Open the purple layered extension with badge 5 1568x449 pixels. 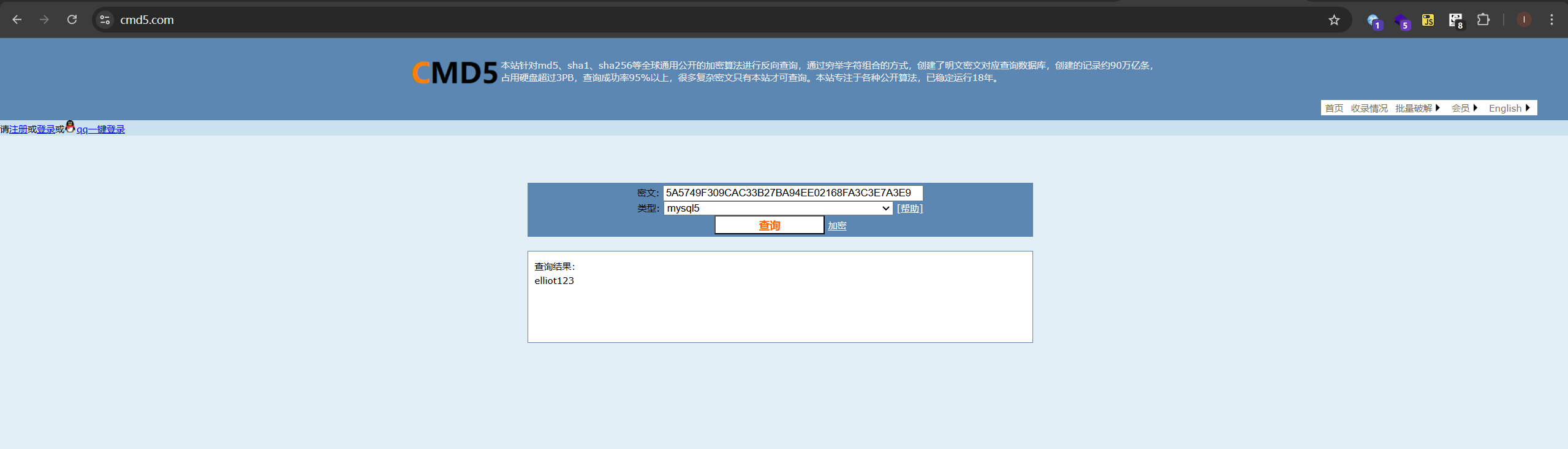1401,21
